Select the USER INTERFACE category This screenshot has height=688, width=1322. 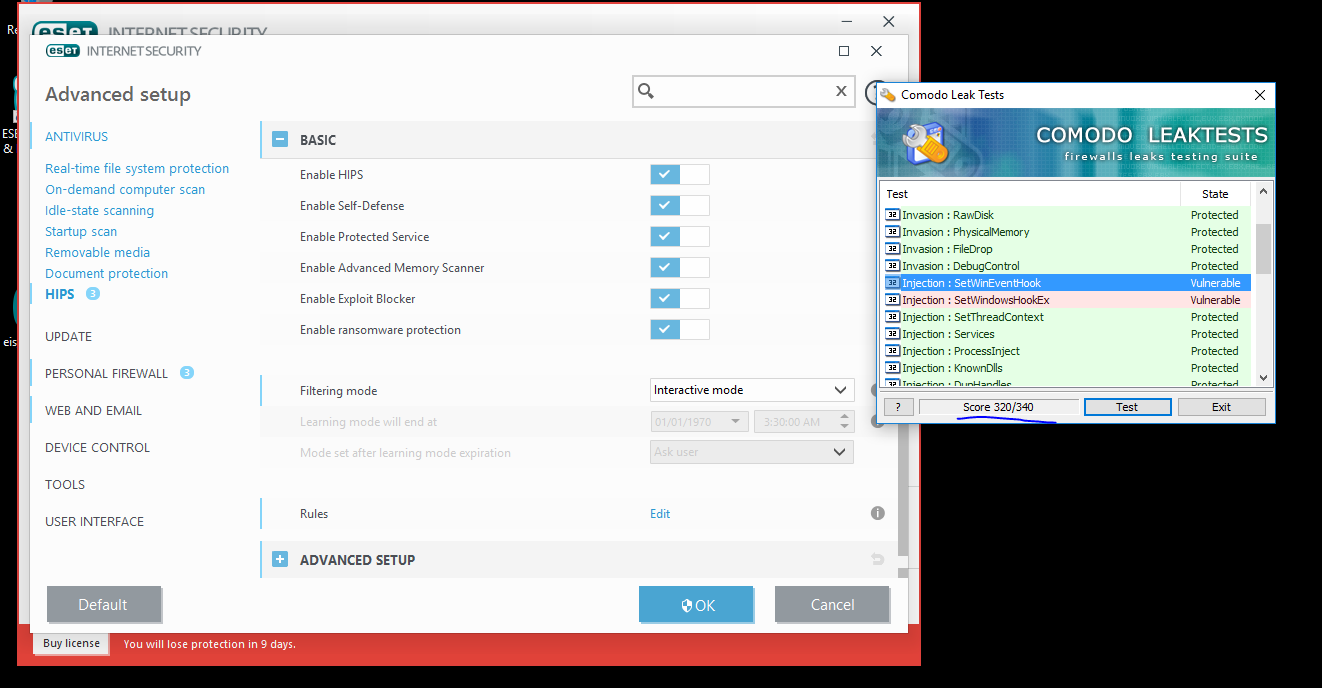(x=94, y=521)
